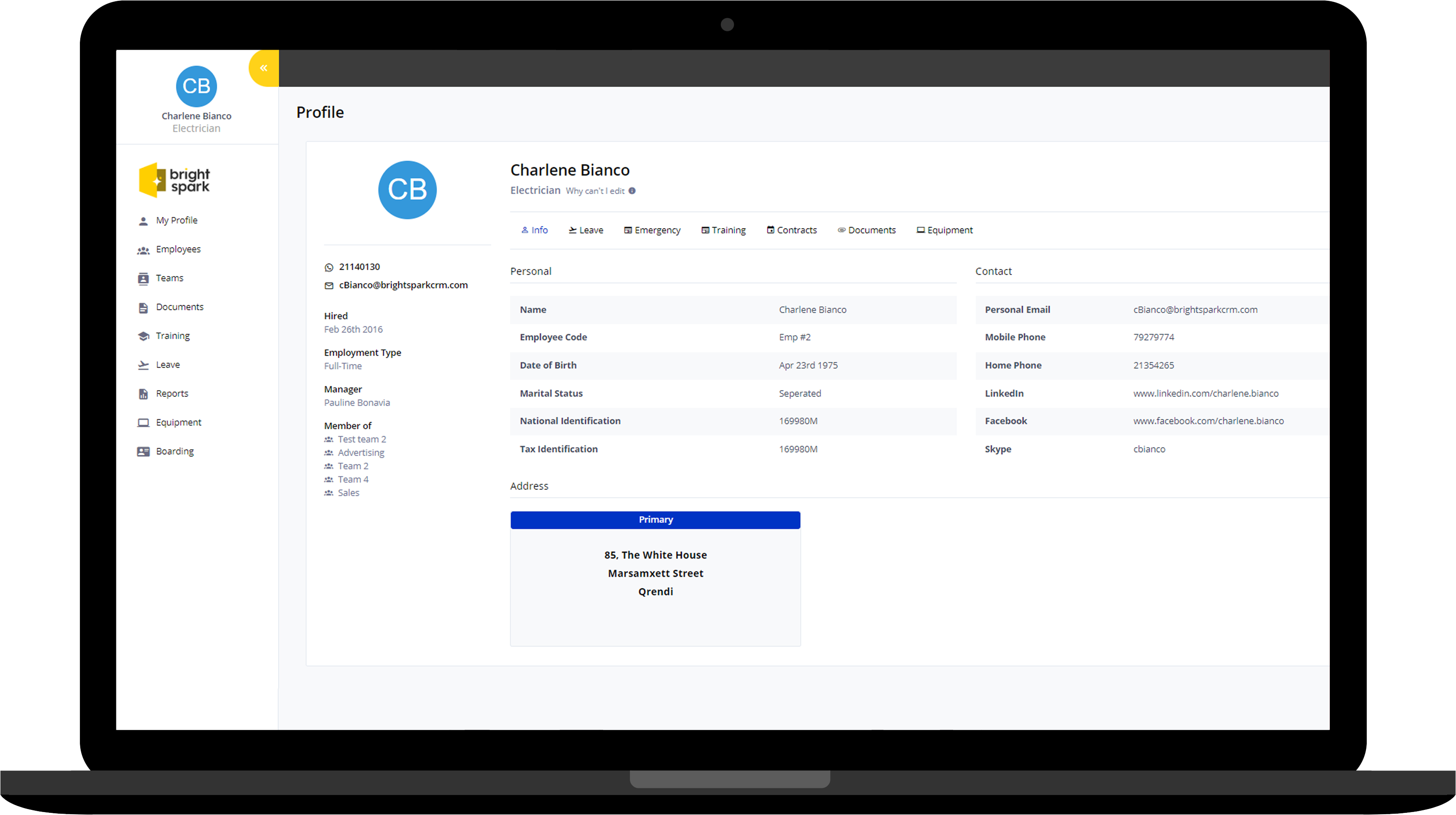Screen dimensions: 1456x815
Task: Click Employment Type value 'Full-Time'
Action: pyautogui.click(x=342, y=366)
